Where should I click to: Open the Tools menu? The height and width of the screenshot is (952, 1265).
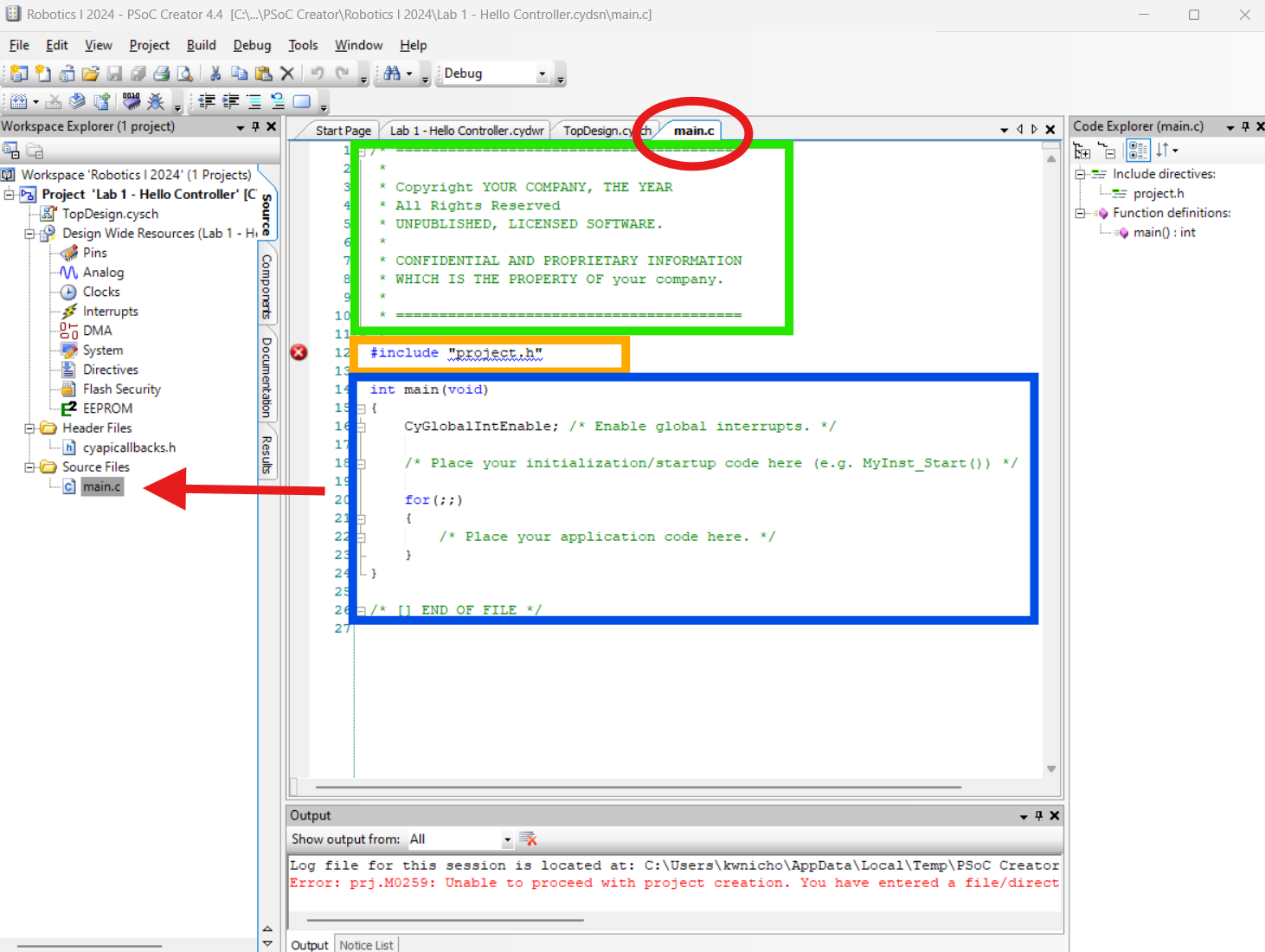tap(303, 45)
